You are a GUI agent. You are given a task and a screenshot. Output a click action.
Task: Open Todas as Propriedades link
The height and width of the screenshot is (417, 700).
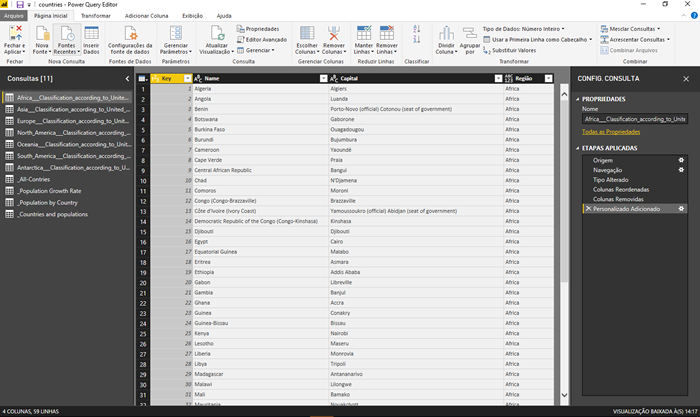pyautogui.click(x=611, y=132)
